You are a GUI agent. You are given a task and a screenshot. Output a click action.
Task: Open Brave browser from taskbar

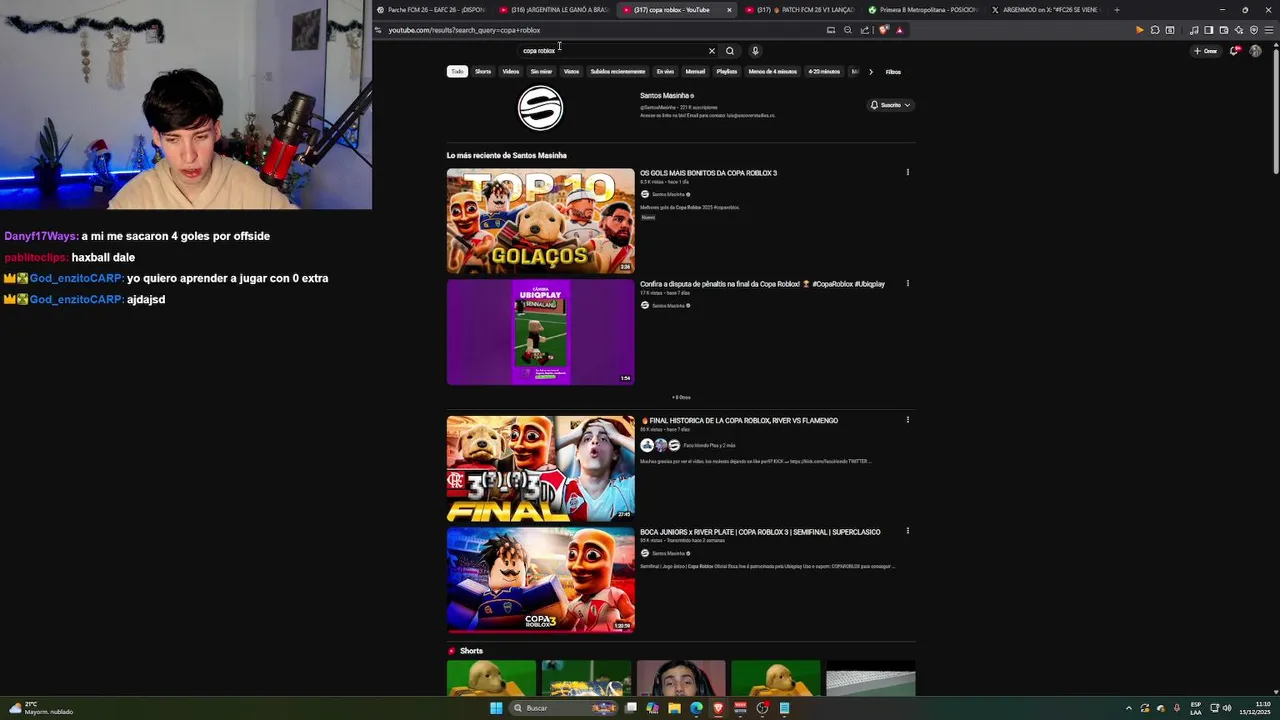718,708
